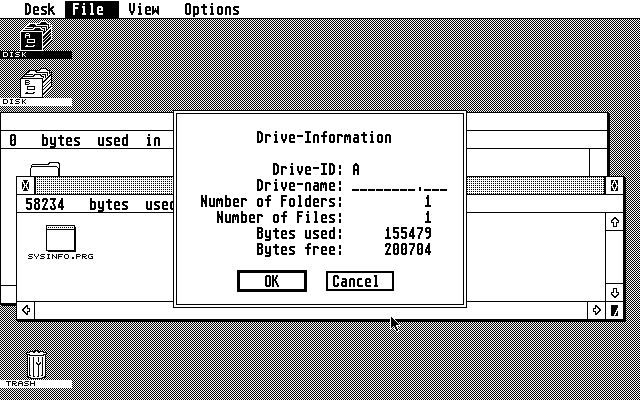Close the front window with close box
Screen dimensions: 640x400
click(x=26, y=186)
